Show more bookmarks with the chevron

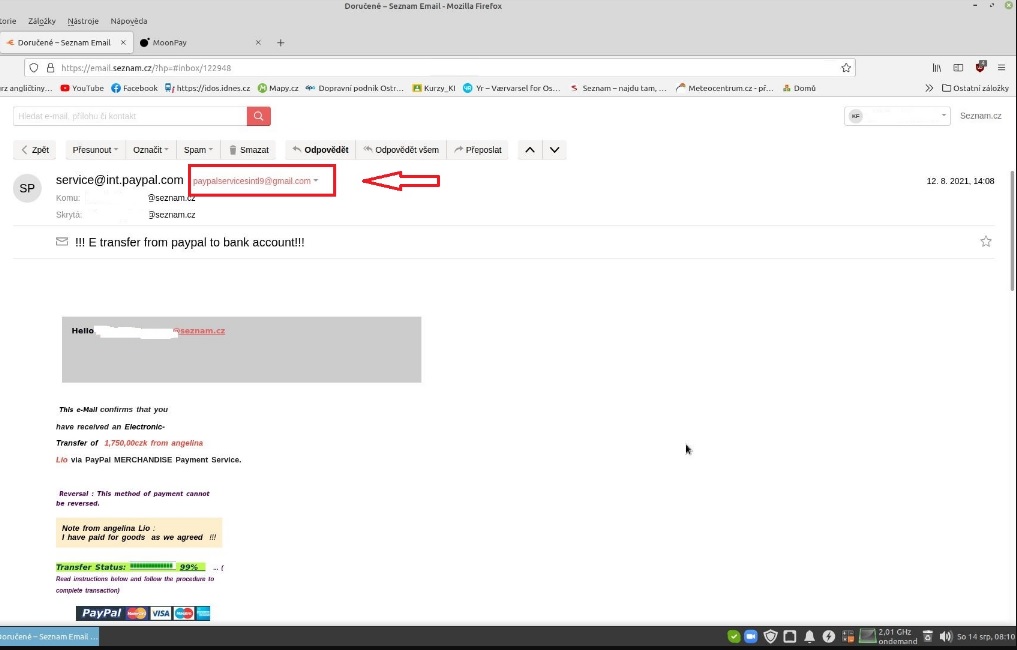(x=929, y=88)
